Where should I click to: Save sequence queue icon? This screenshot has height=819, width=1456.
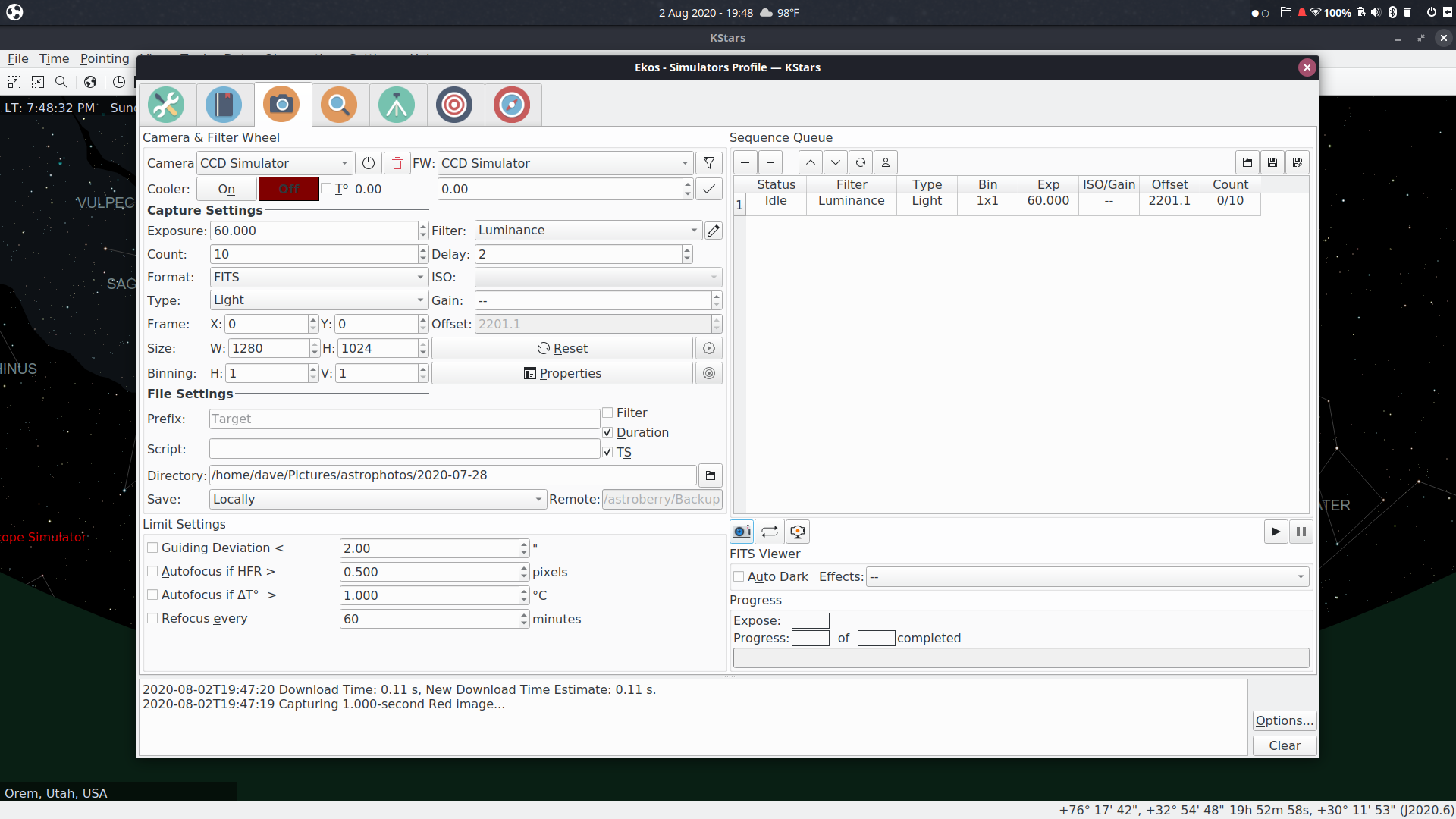point(1272,162)
